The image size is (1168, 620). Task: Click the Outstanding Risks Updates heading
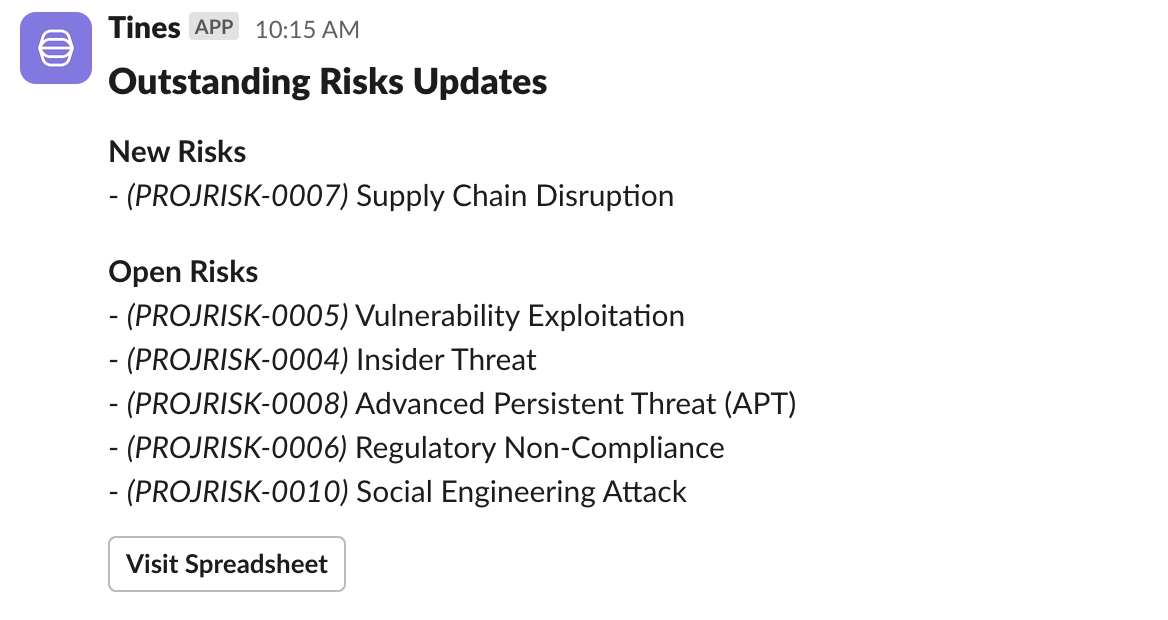pyautogui.click(x=327, y=82)
